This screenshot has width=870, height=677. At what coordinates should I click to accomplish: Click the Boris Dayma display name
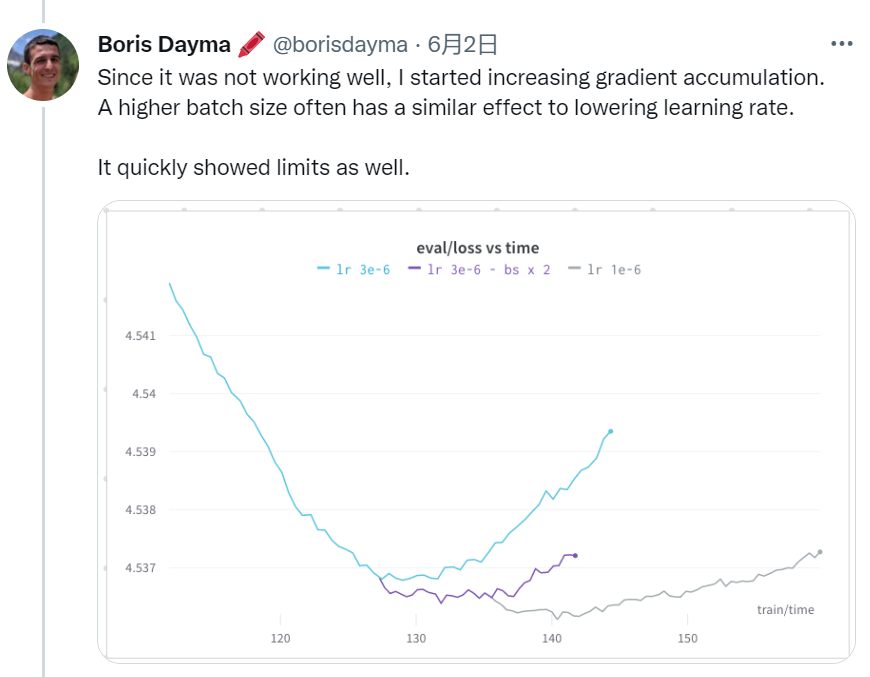pyautogui.click(x=165, y=45)
